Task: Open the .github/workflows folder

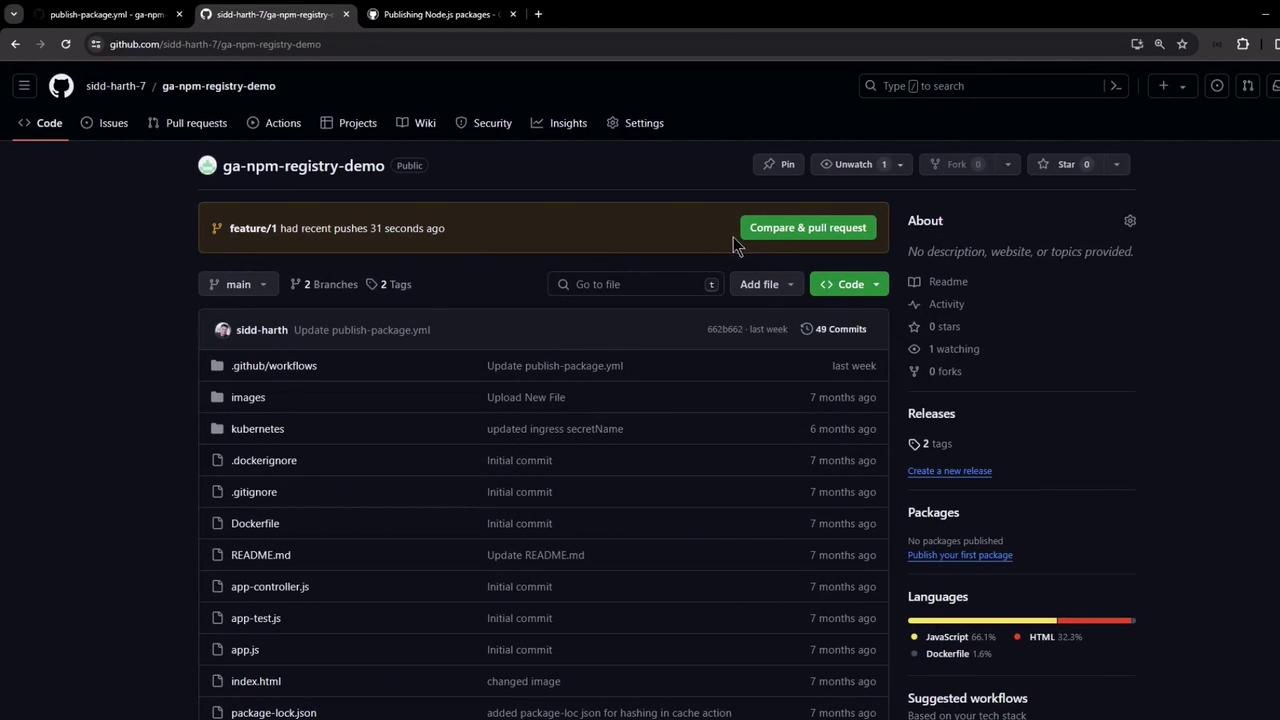Action: (274, 366)
